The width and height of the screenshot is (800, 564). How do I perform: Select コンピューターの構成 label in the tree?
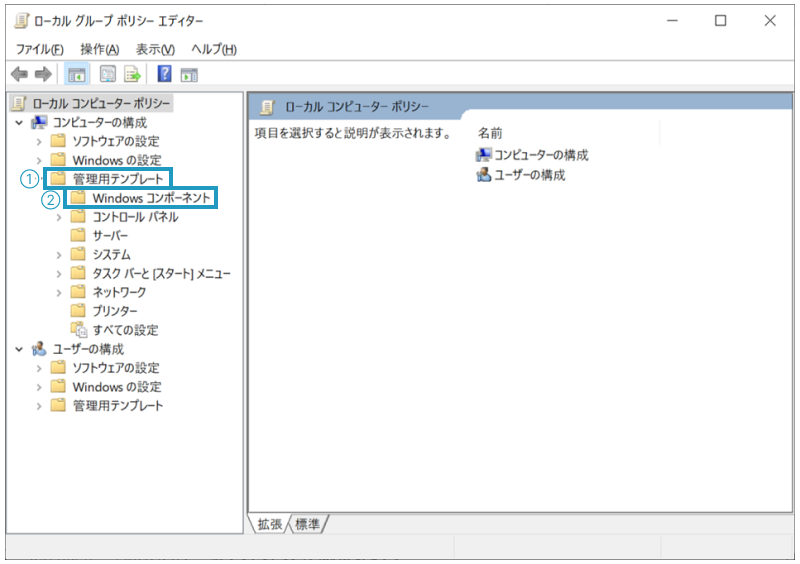pos(99,122)
